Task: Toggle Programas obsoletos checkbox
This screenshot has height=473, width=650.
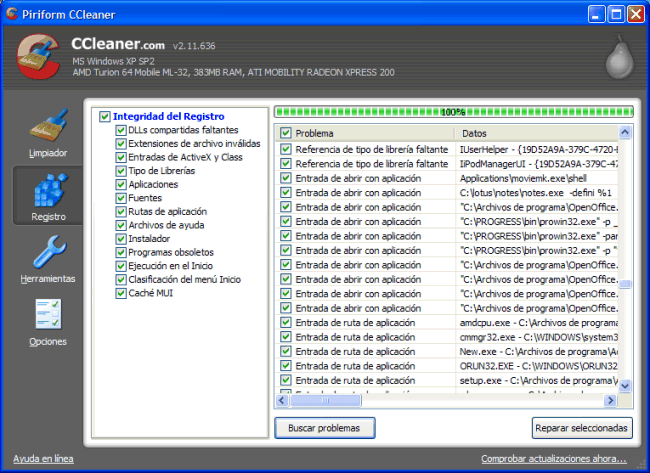Action: coord(121,252)
